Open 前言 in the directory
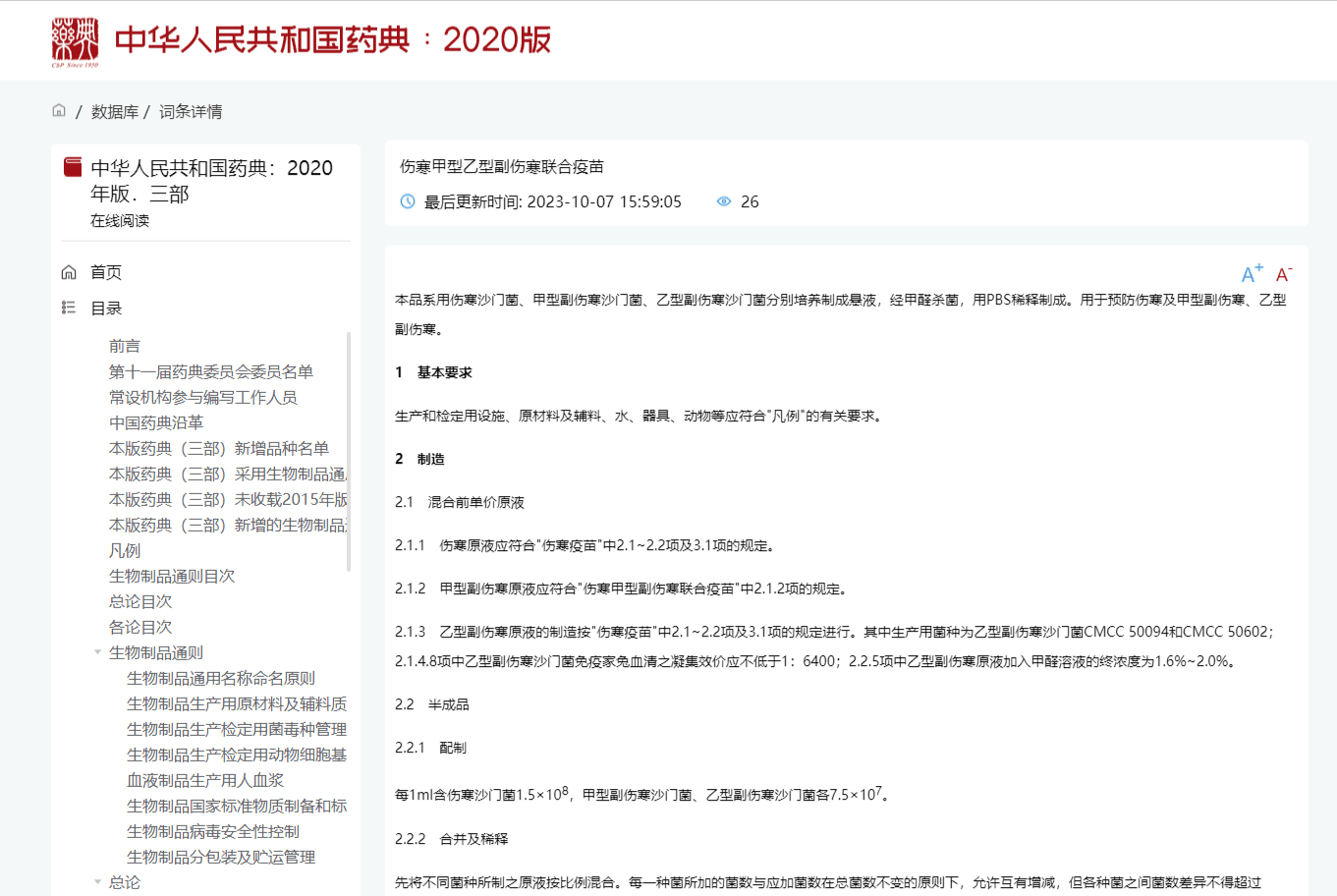The height and width of the screenshot is (896, 1337). pyautogui.click(x=125, y=346)
